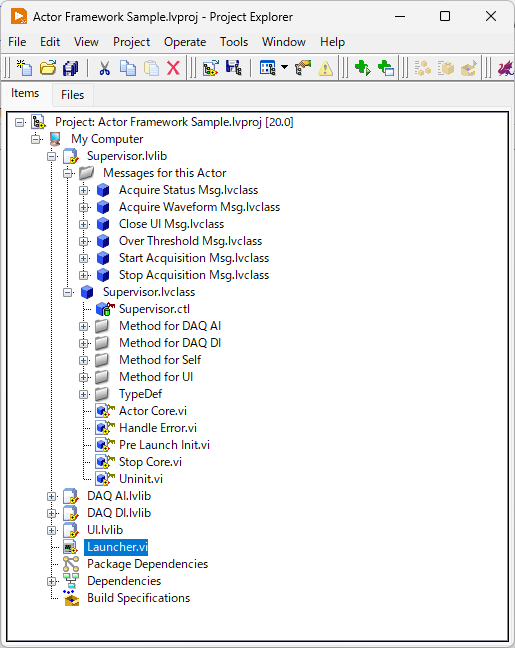Click the green plus Add Target icon

click(386, 68)
